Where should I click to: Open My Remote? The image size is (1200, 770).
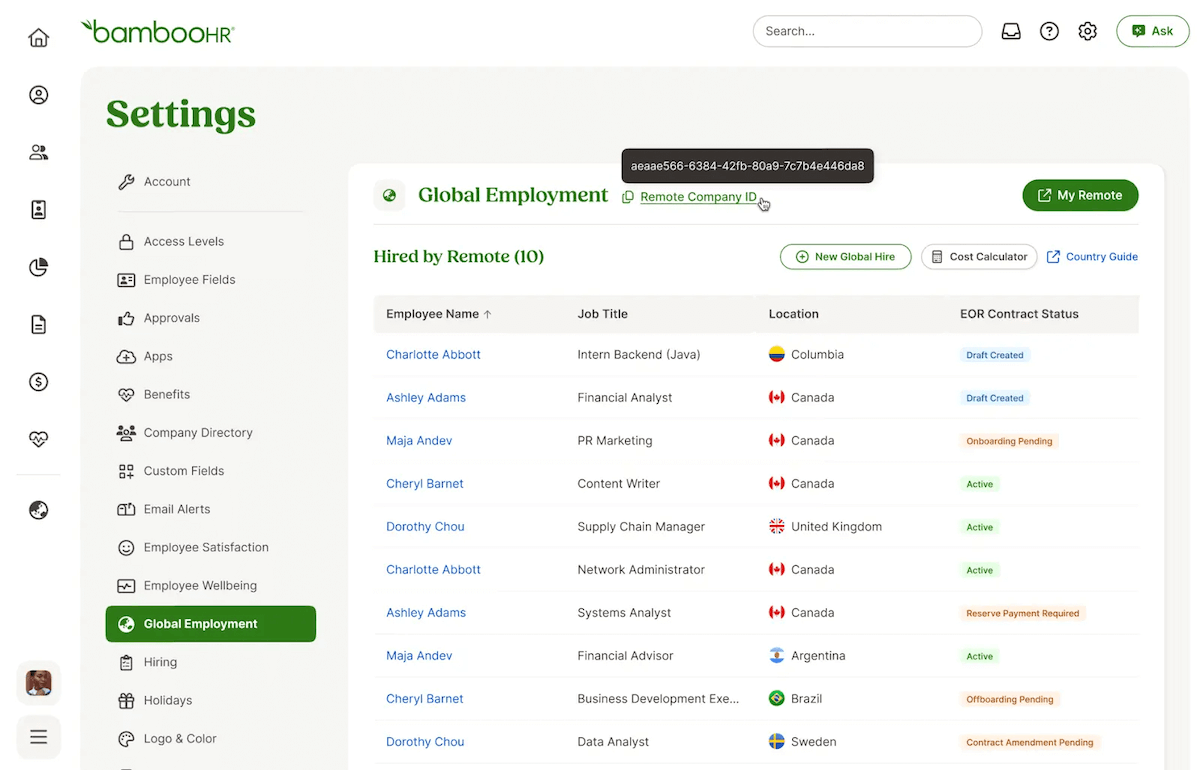(x=1080, y=195)
